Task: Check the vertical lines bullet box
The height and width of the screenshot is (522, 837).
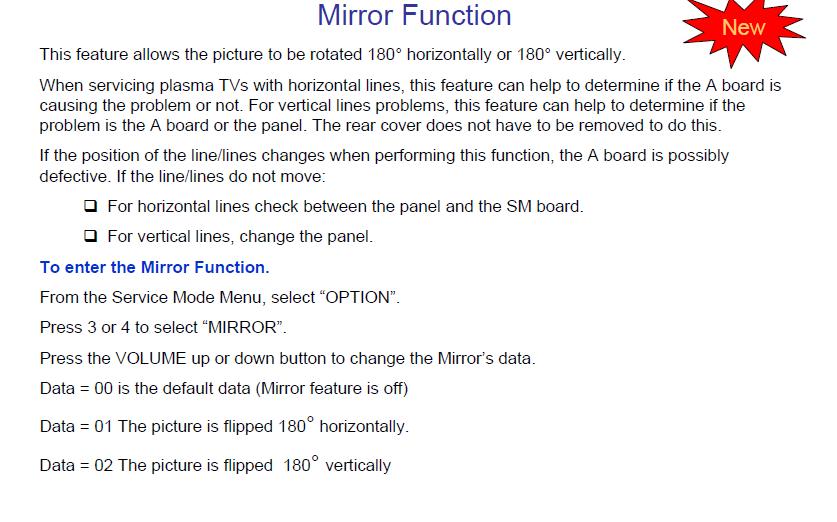Action: [91, 237]
